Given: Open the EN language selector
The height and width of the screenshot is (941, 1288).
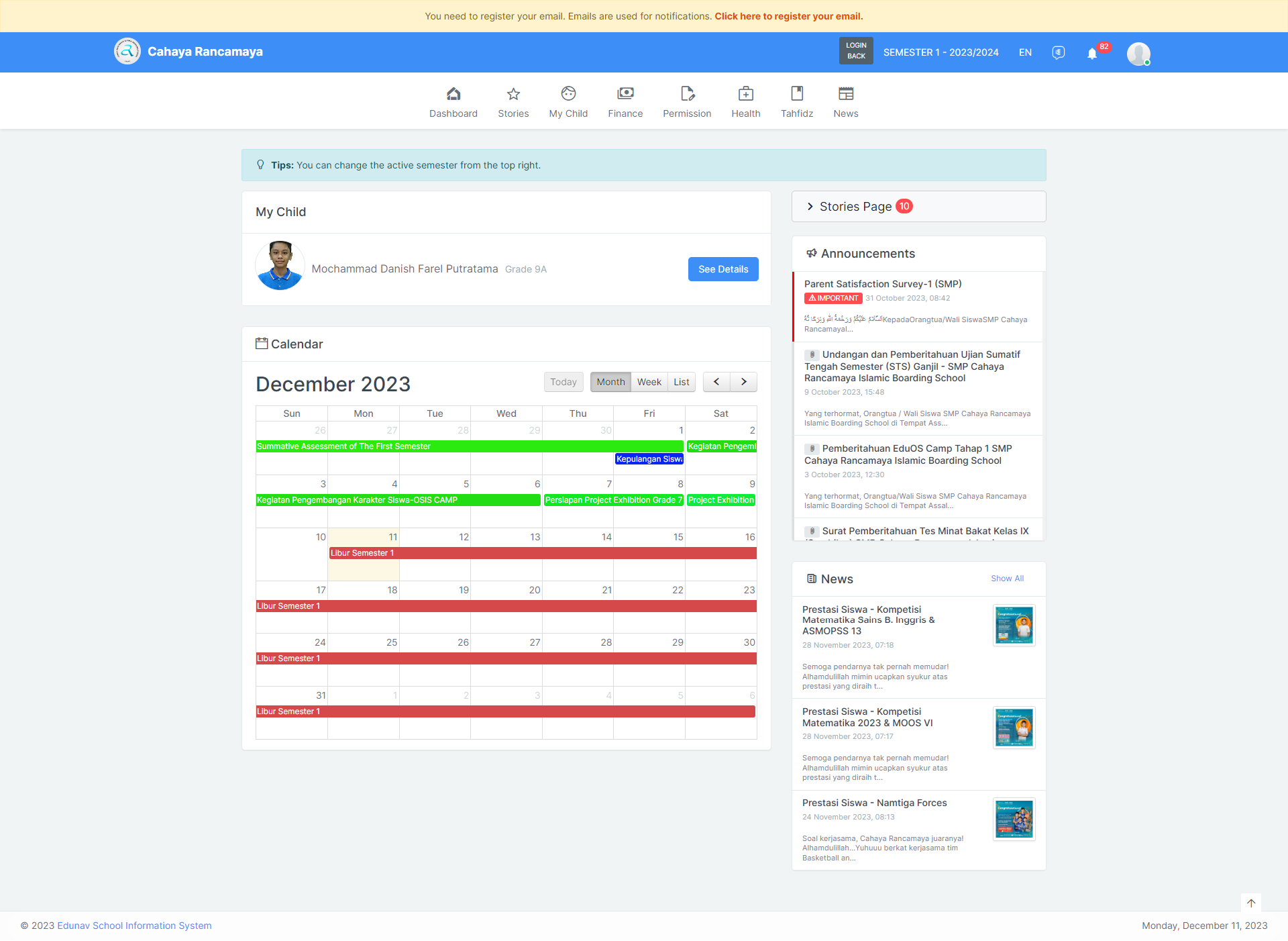Looking at the screenshot, I should pos(1025,52).
